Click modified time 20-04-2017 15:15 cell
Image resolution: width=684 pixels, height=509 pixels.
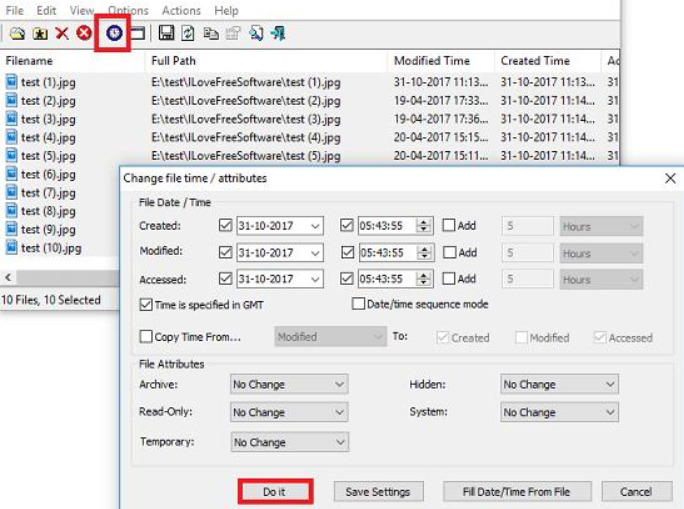click(x=441, y=137)
